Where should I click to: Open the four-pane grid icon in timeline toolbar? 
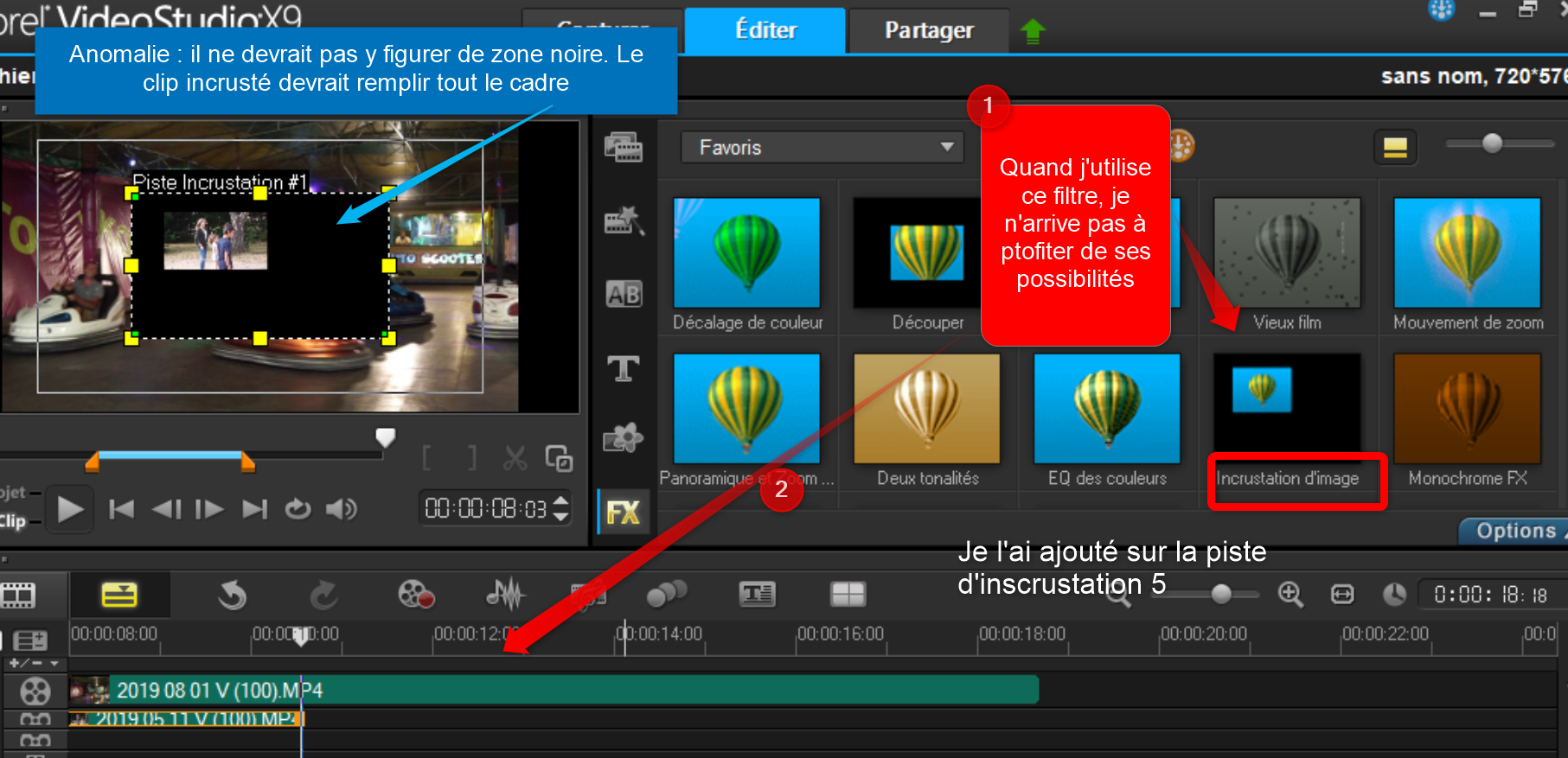(848, 594)
